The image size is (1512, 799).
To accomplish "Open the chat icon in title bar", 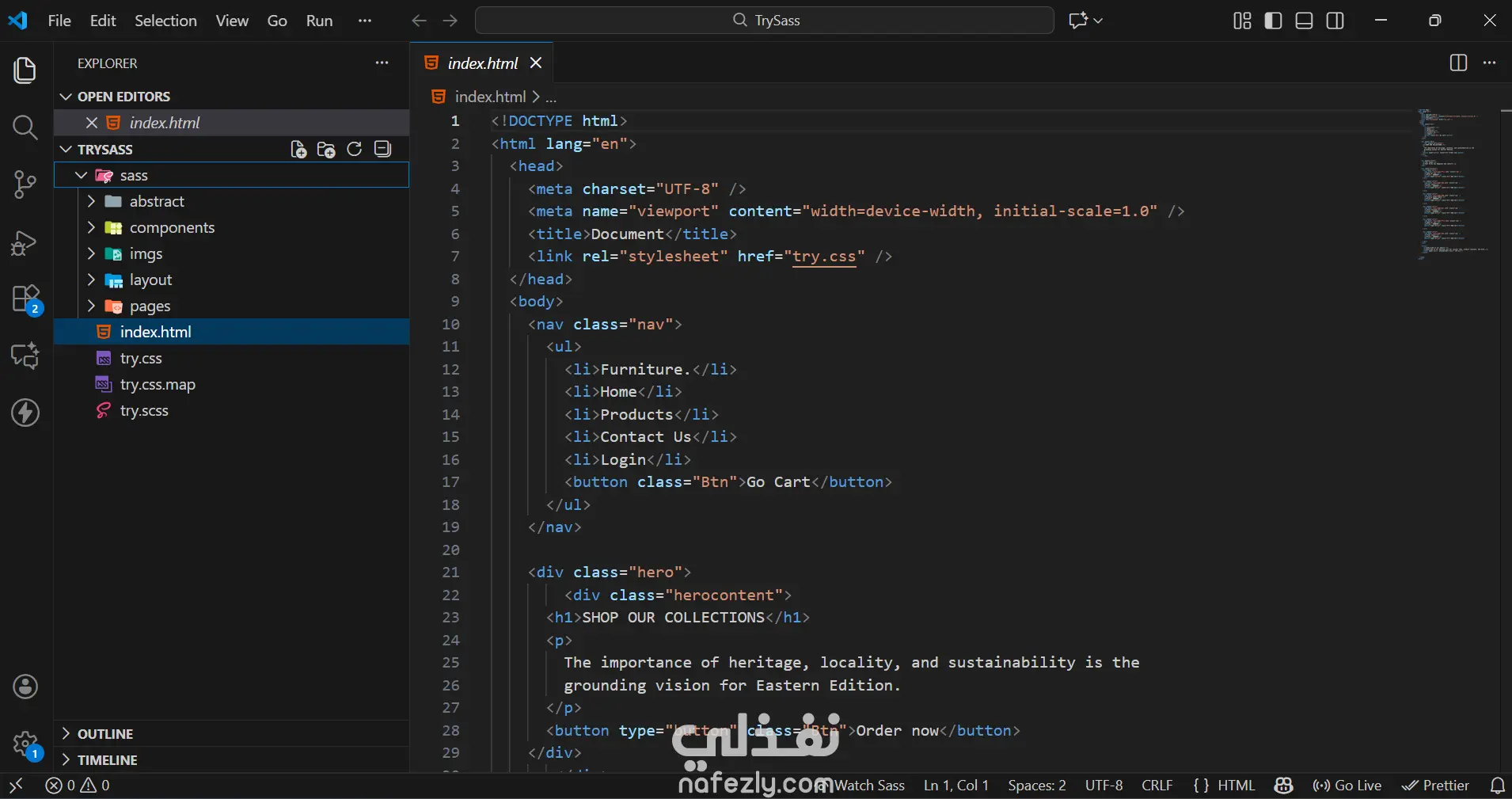I will [1077, 21].
